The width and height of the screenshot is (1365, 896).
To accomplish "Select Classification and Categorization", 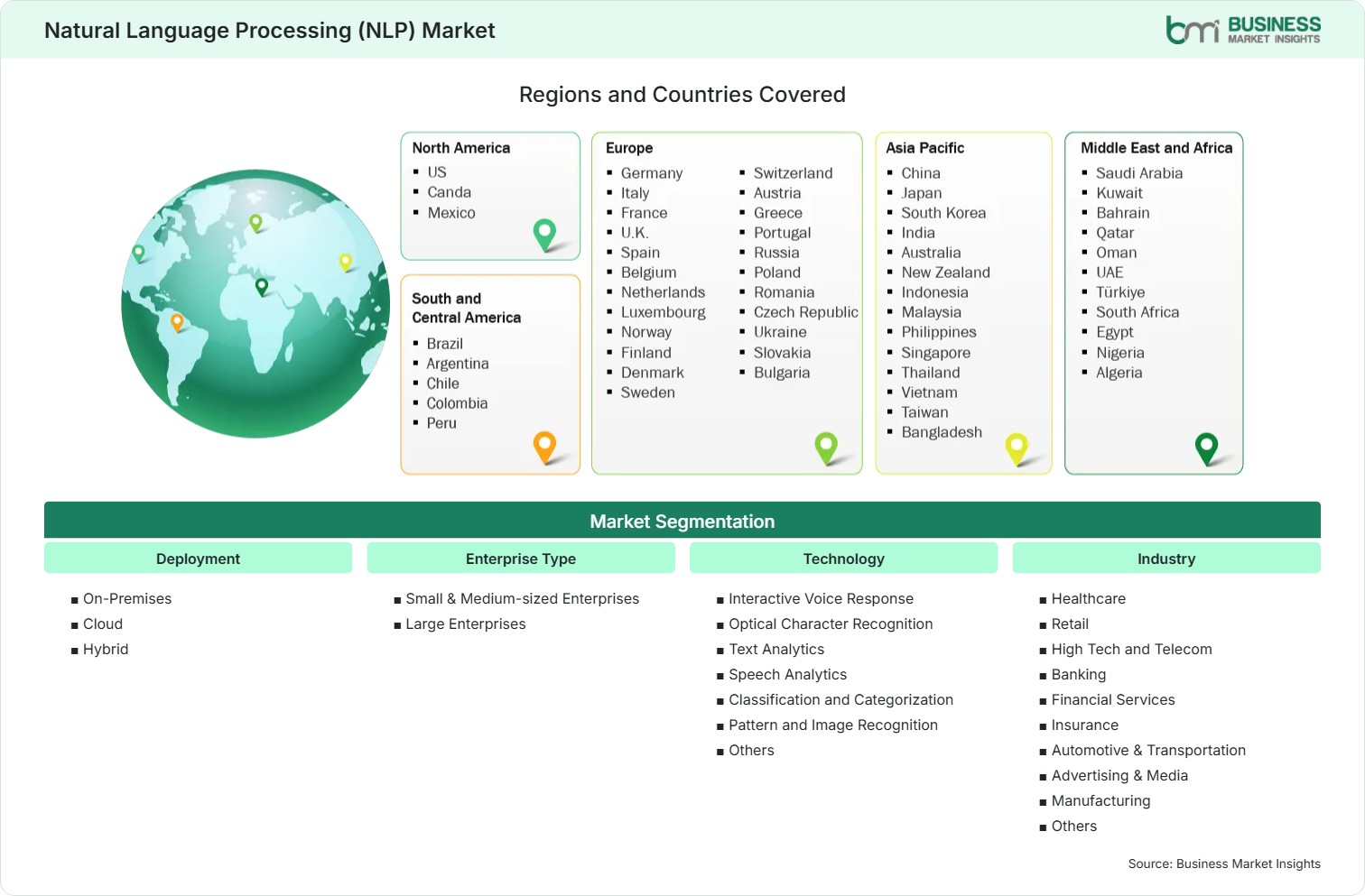I will [841, 699].
